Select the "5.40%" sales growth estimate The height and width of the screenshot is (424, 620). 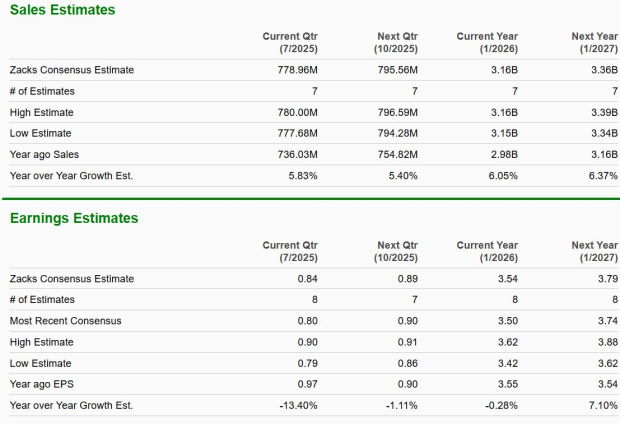pos(403,176)
